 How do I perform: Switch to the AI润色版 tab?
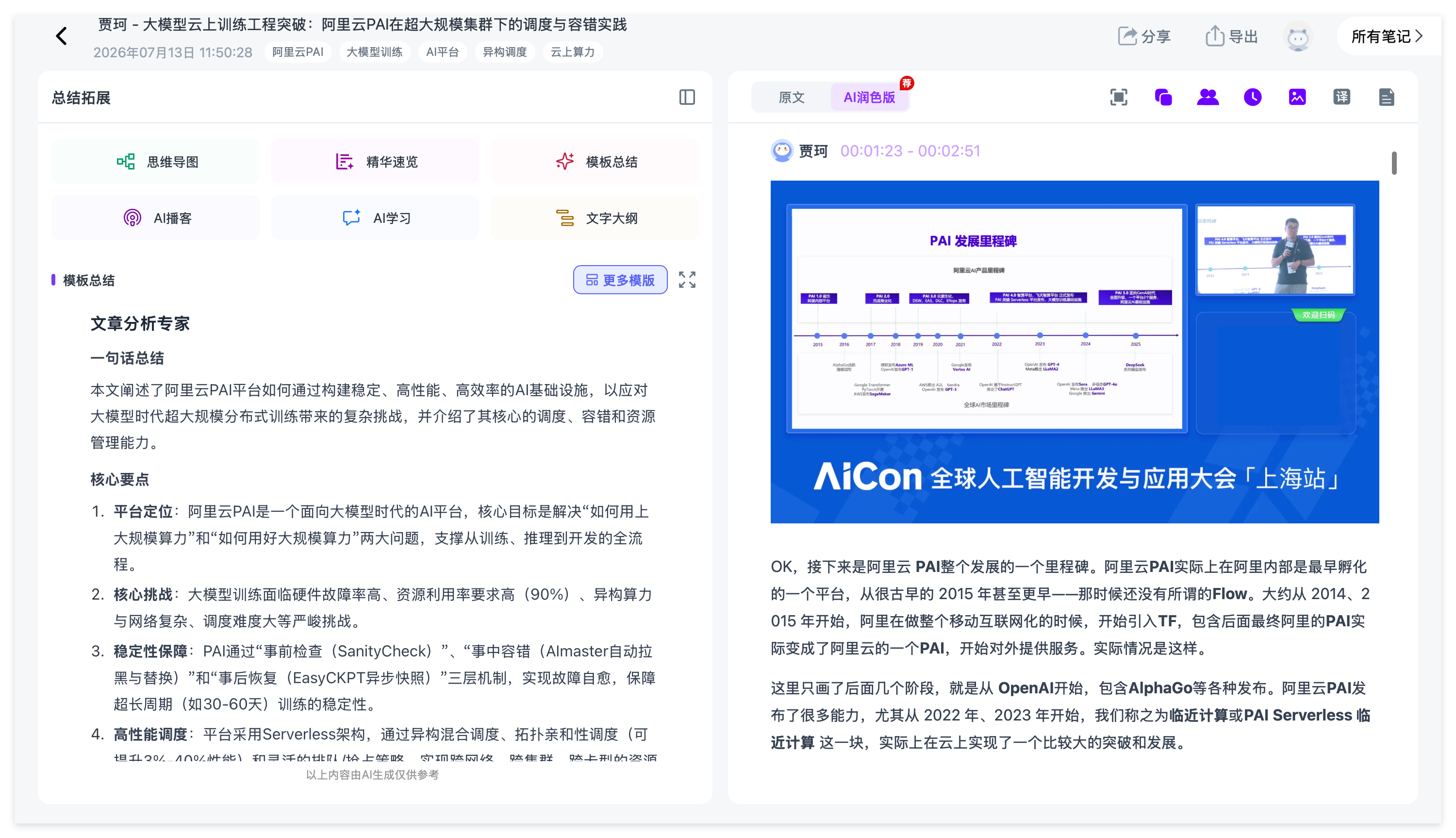click(869, 97)
